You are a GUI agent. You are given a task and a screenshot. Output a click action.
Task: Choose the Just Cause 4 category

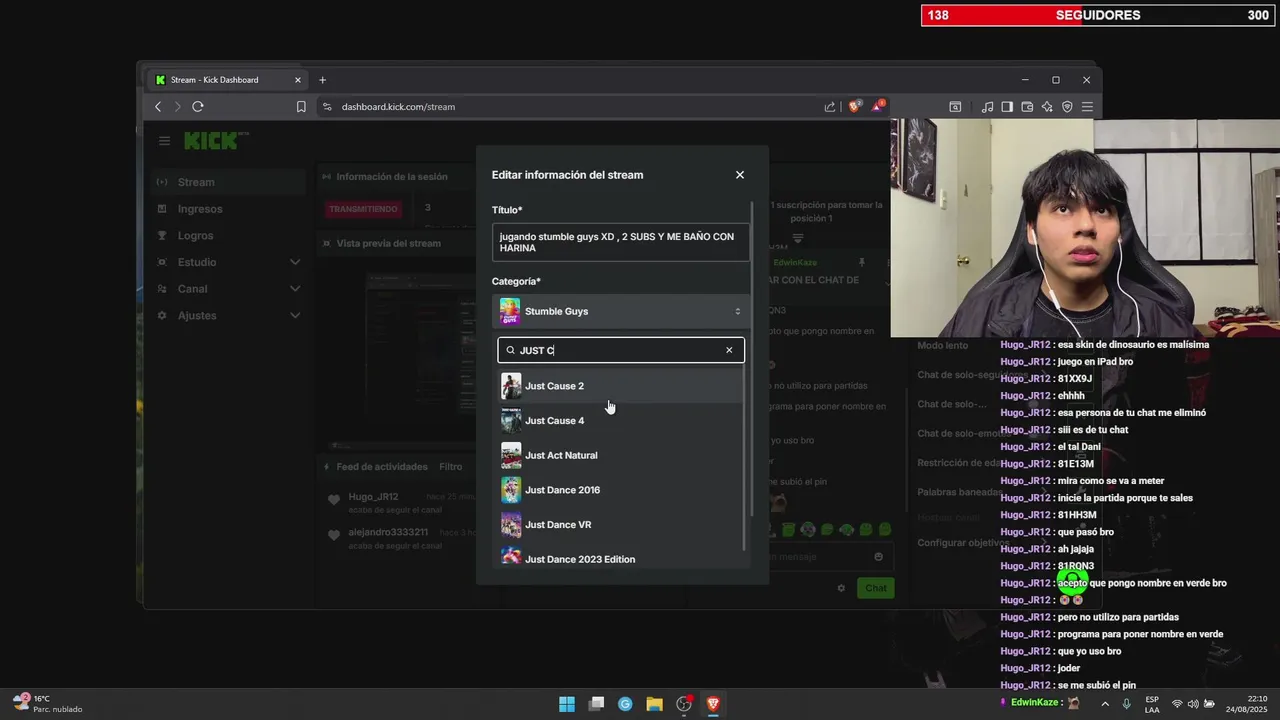point(620,421)
